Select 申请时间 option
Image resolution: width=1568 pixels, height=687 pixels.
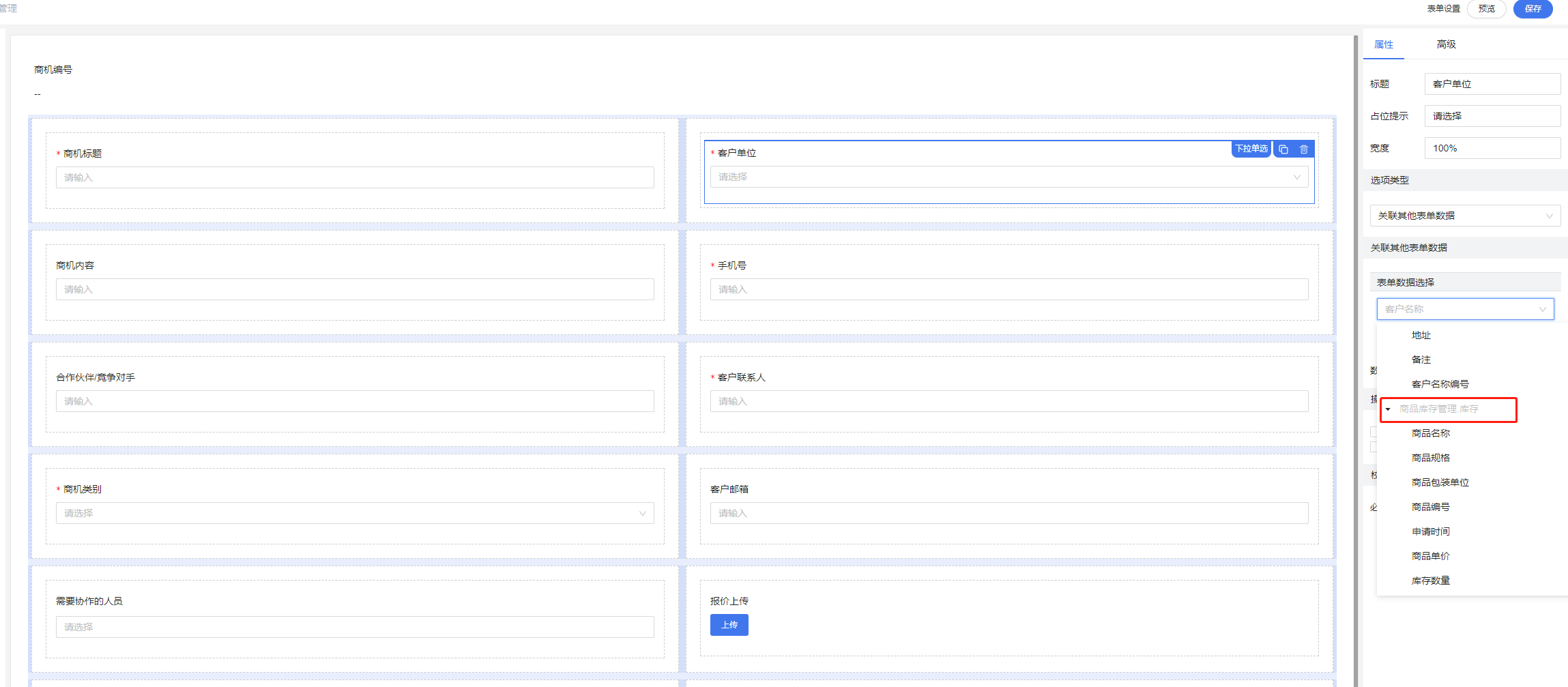[x=1431, y=532]
